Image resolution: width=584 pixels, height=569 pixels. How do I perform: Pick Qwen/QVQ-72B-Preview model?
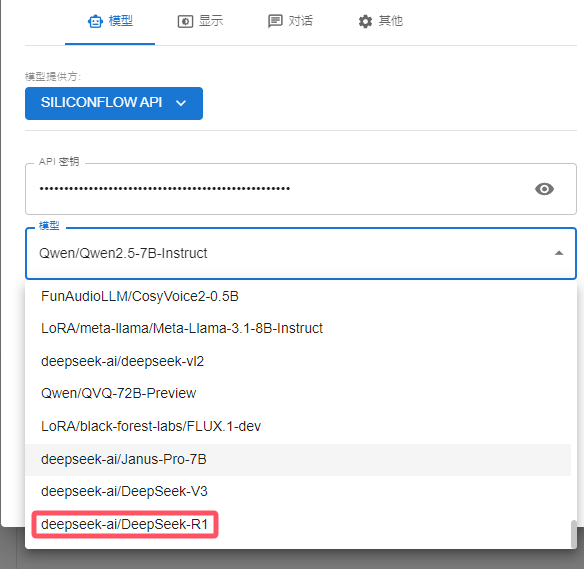(x=298, y=393)
